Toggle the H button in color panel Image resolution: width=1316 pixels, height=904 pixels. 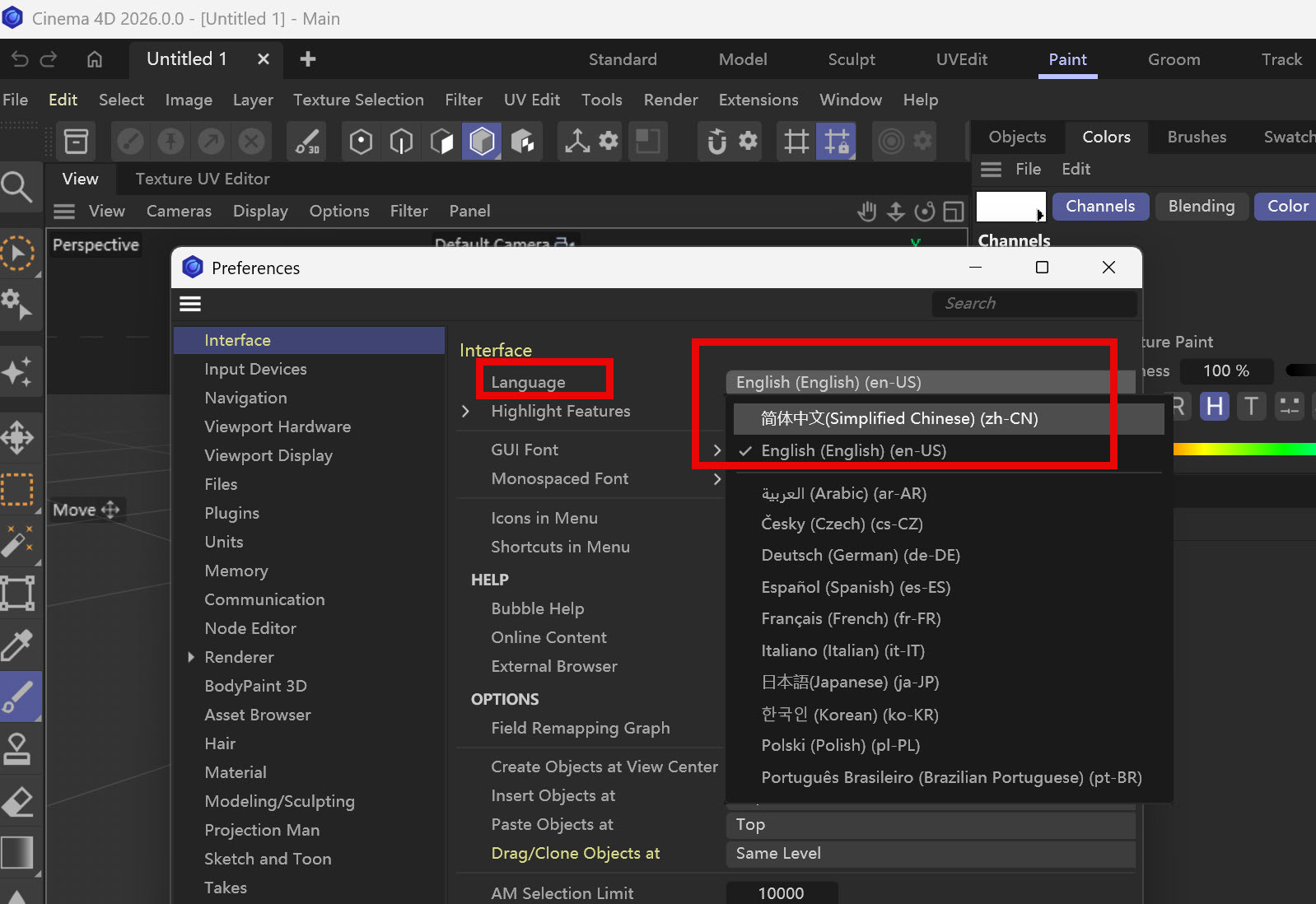(1214, 406)
